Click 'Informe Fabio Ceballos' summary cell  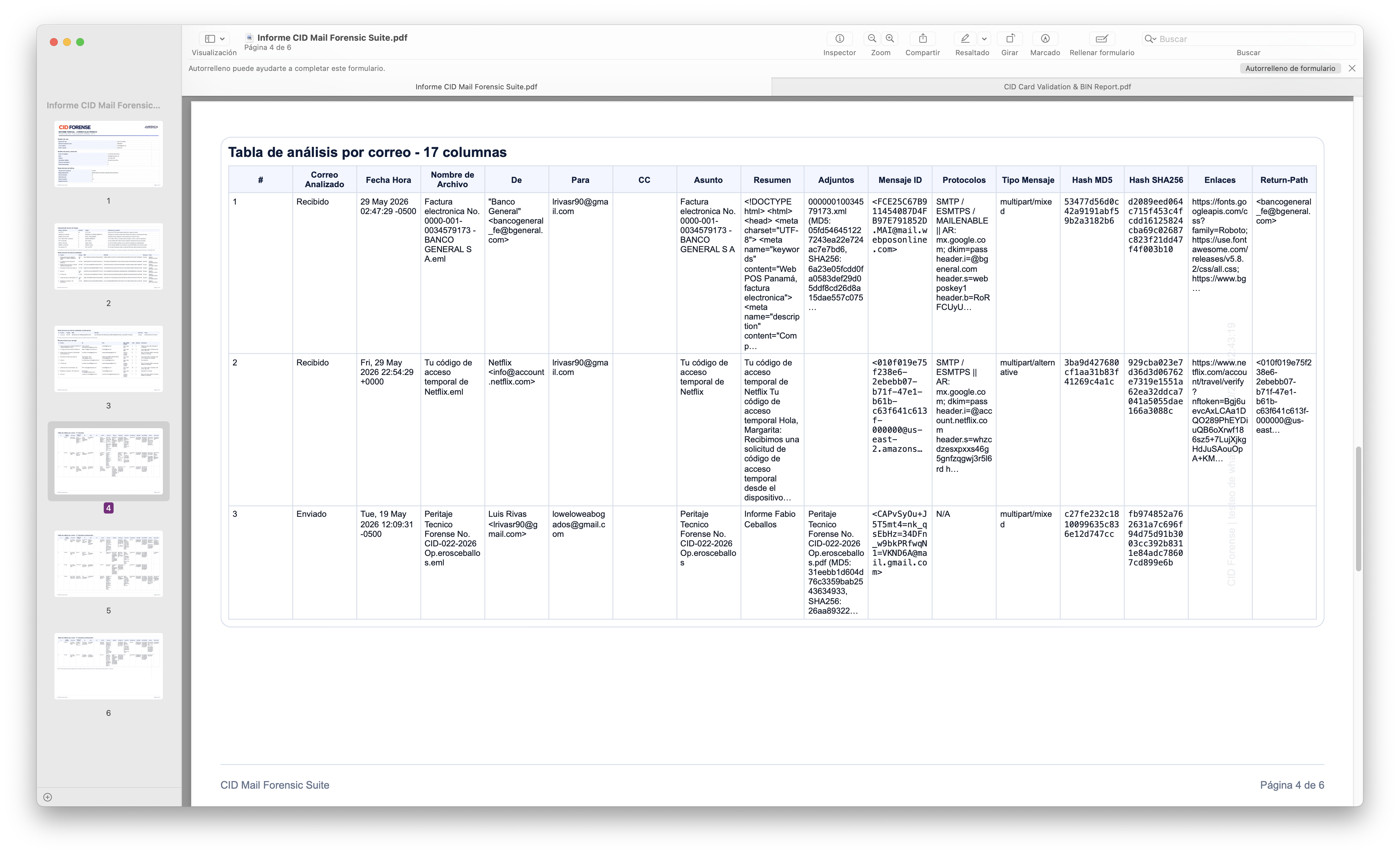770,519
